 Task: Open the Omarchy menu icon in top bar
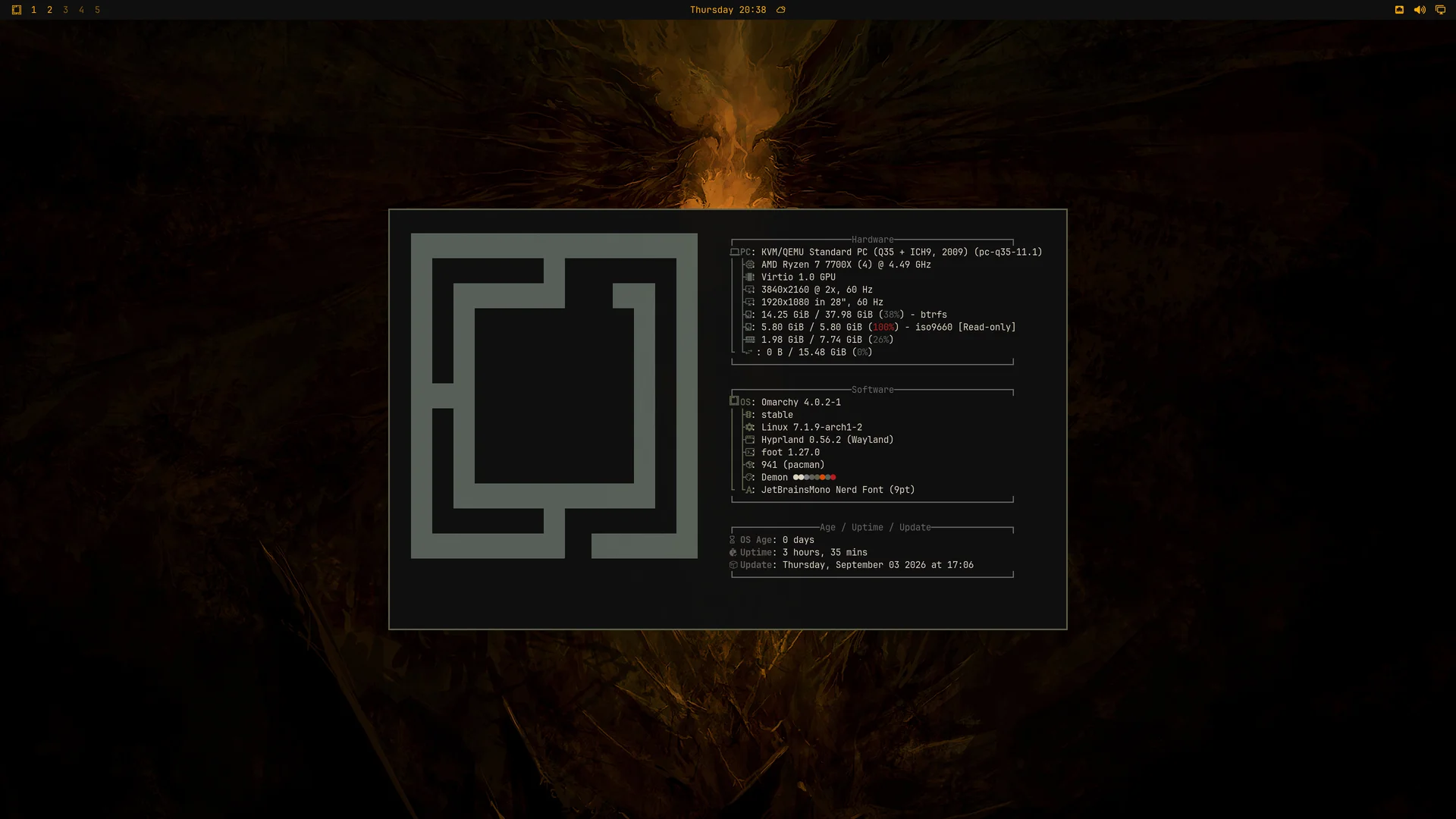pos(17,10)
